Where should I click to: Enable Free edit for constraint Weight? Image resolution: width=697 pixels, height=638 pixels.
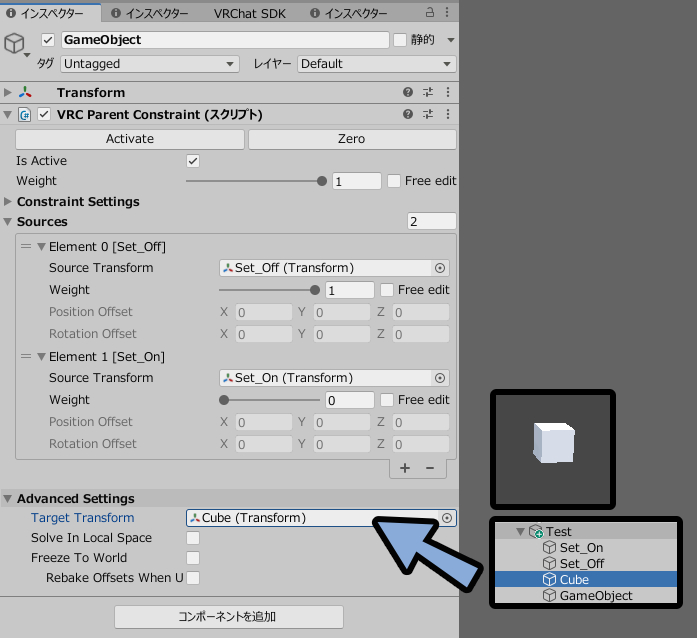click(394, 181)
